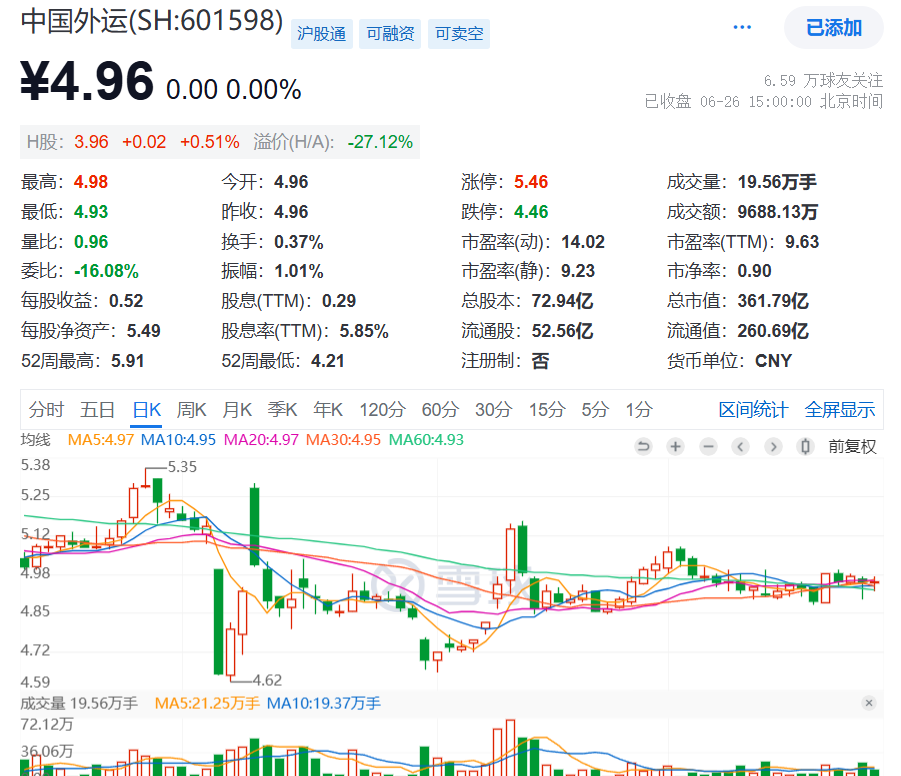Open the three-dot more options menu
Screen dimensions: 901x776
(x=742, y=27)
